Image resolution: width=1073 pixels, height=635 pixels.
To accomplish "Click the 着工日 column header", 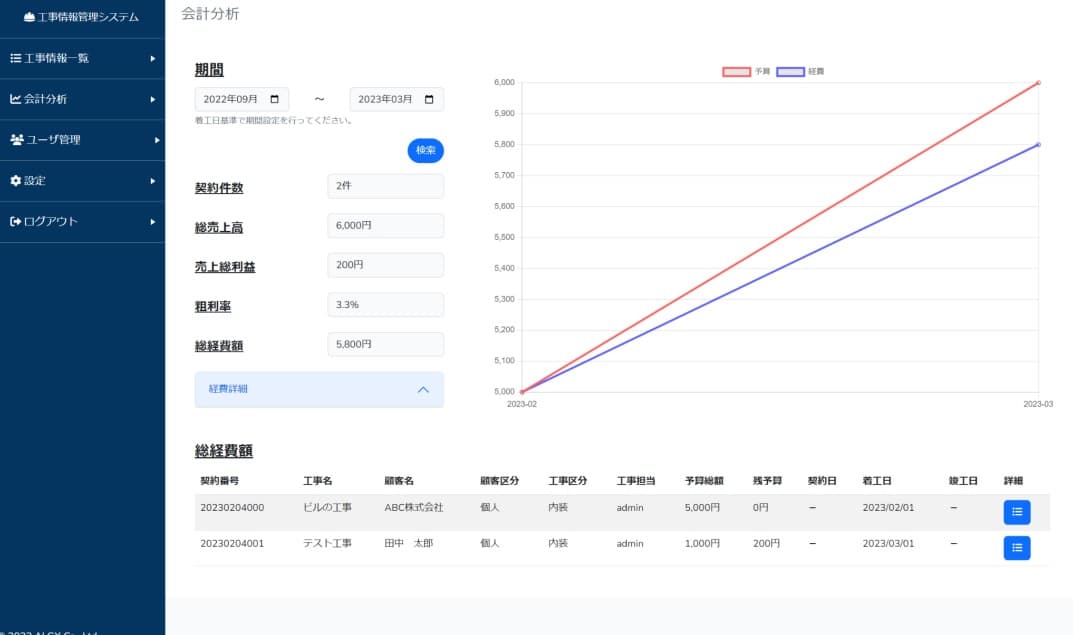I will pyautogui.click(x=877, y=481).
